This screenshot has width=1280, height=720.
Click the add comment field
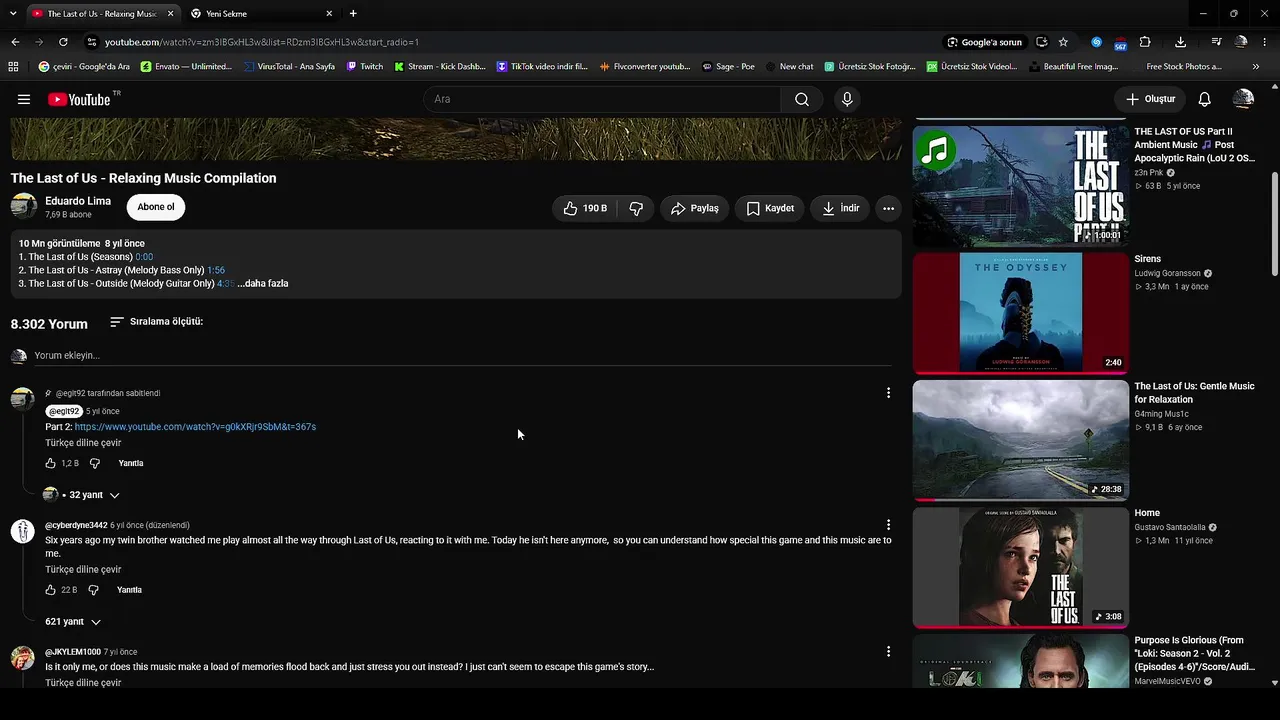tap(462, 355)
